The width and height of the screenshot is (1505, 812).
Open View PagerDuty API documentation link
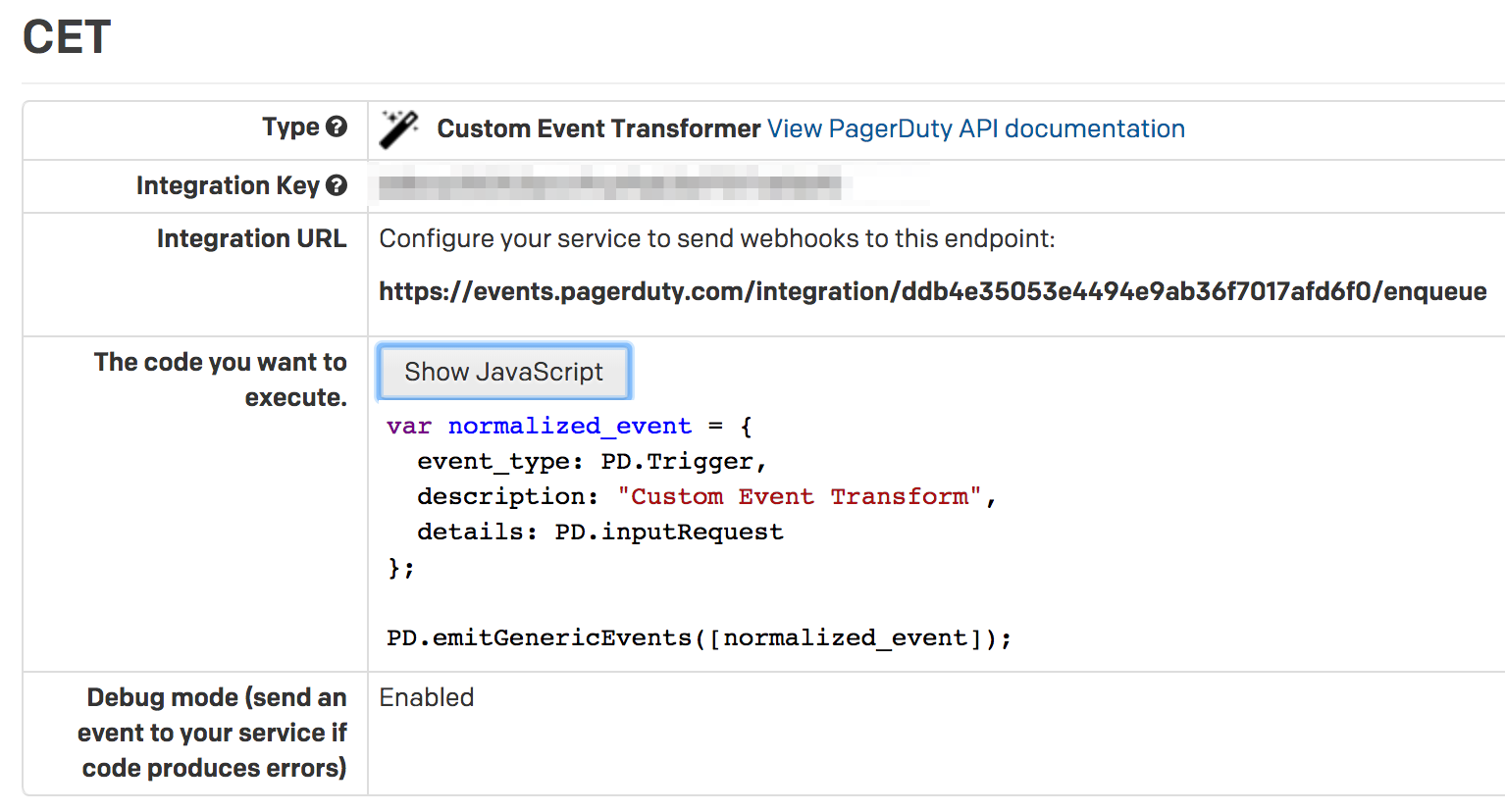(x=976, y=128)
